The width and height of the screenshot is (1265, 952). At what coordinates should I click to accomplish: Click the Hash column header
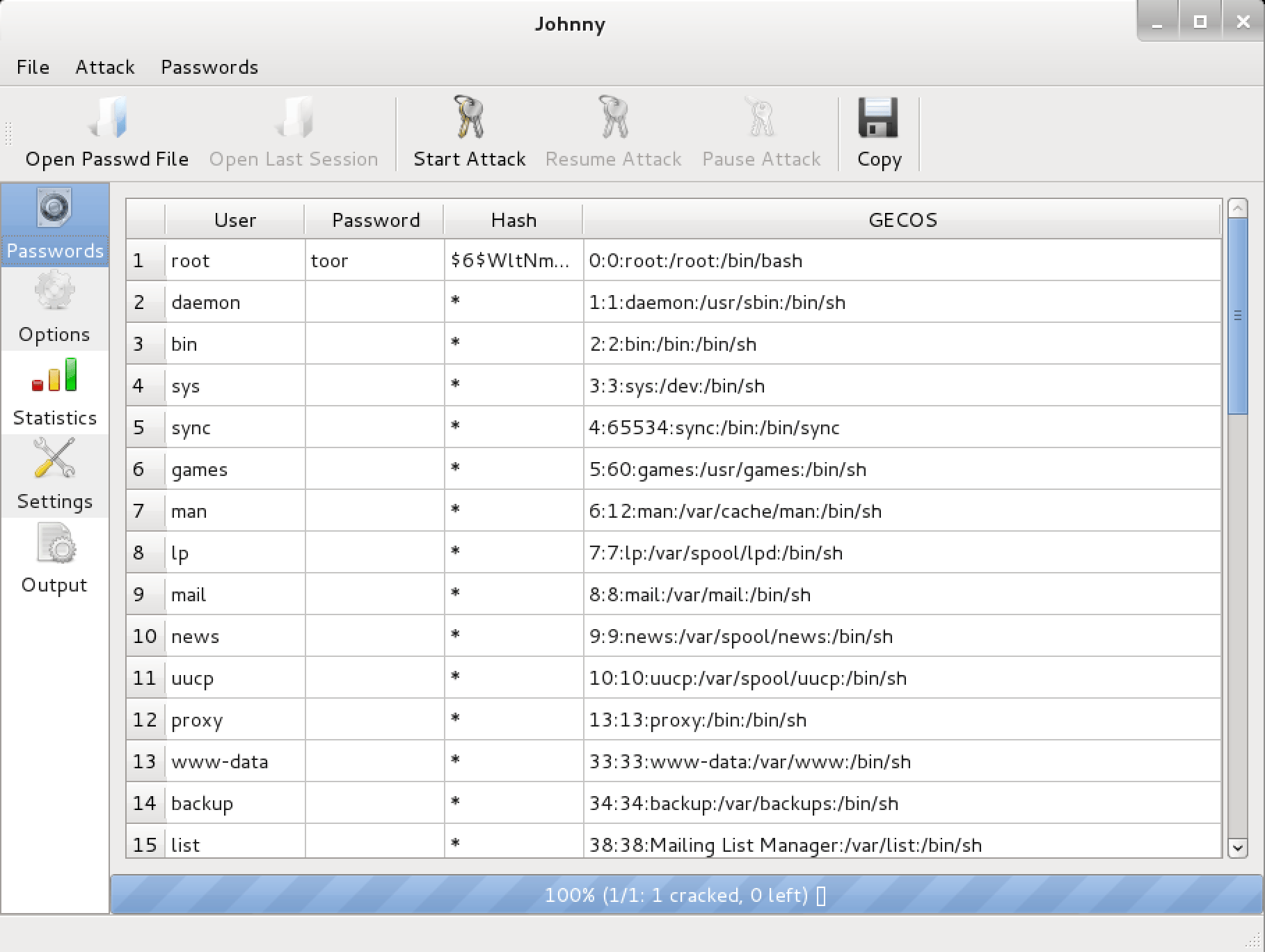(514, 220)
